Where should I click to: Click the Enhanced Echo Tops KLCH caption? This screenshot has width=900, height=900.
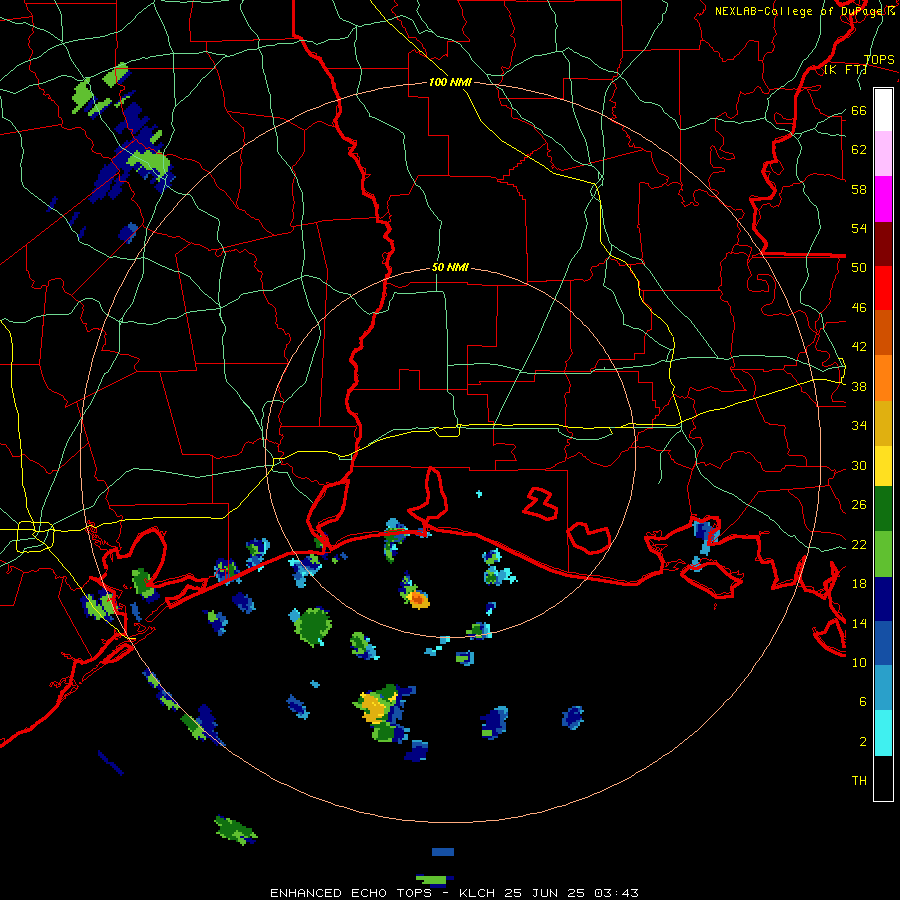(454, 893)
